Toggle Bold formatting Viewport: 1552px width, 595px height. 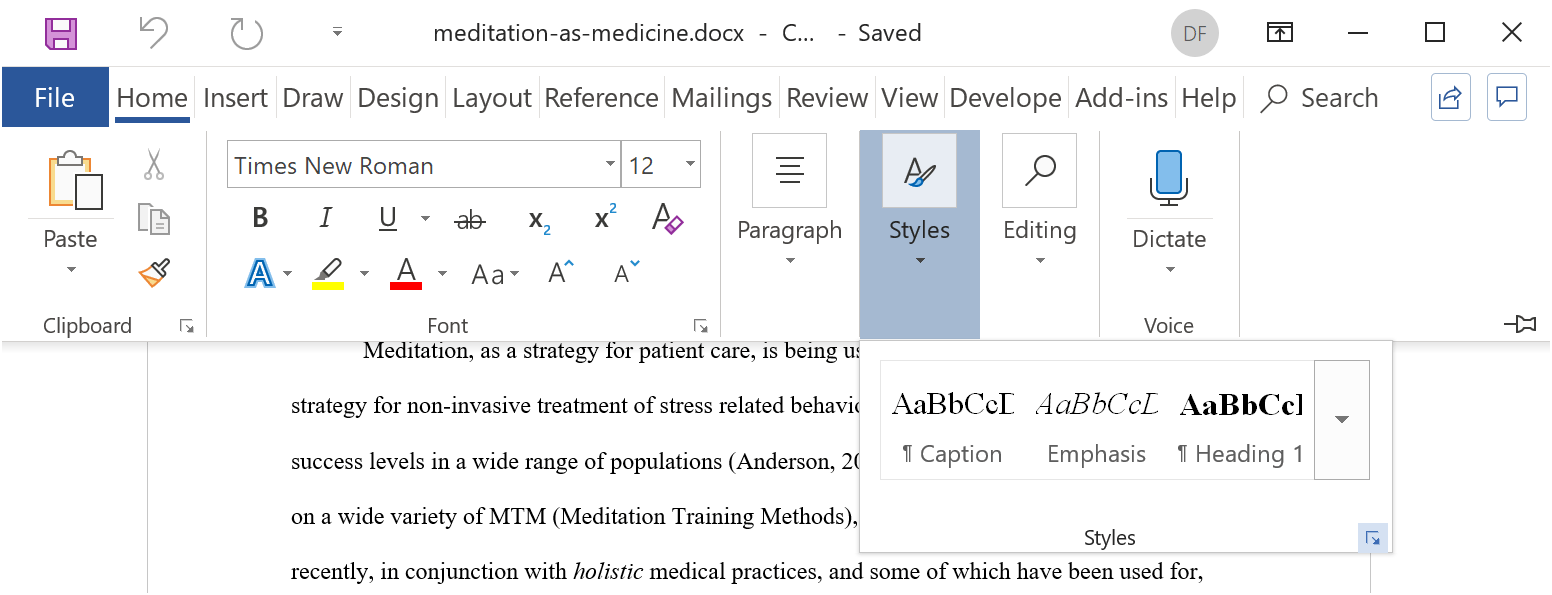[x=260, y=219]
